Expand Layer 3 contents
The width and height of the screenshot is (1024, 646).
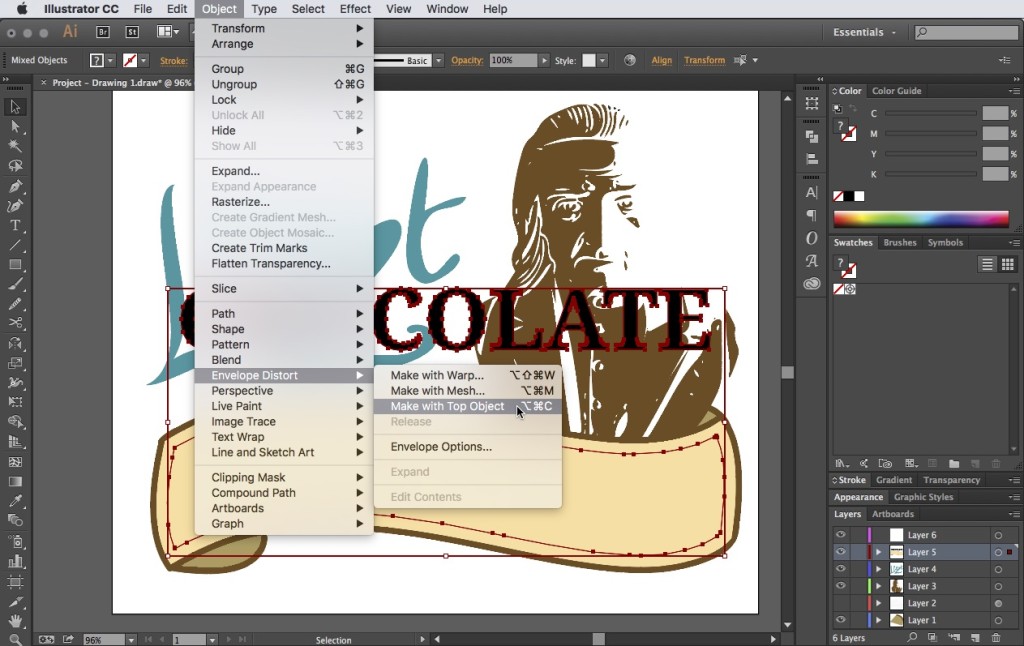tap(878, 586)
